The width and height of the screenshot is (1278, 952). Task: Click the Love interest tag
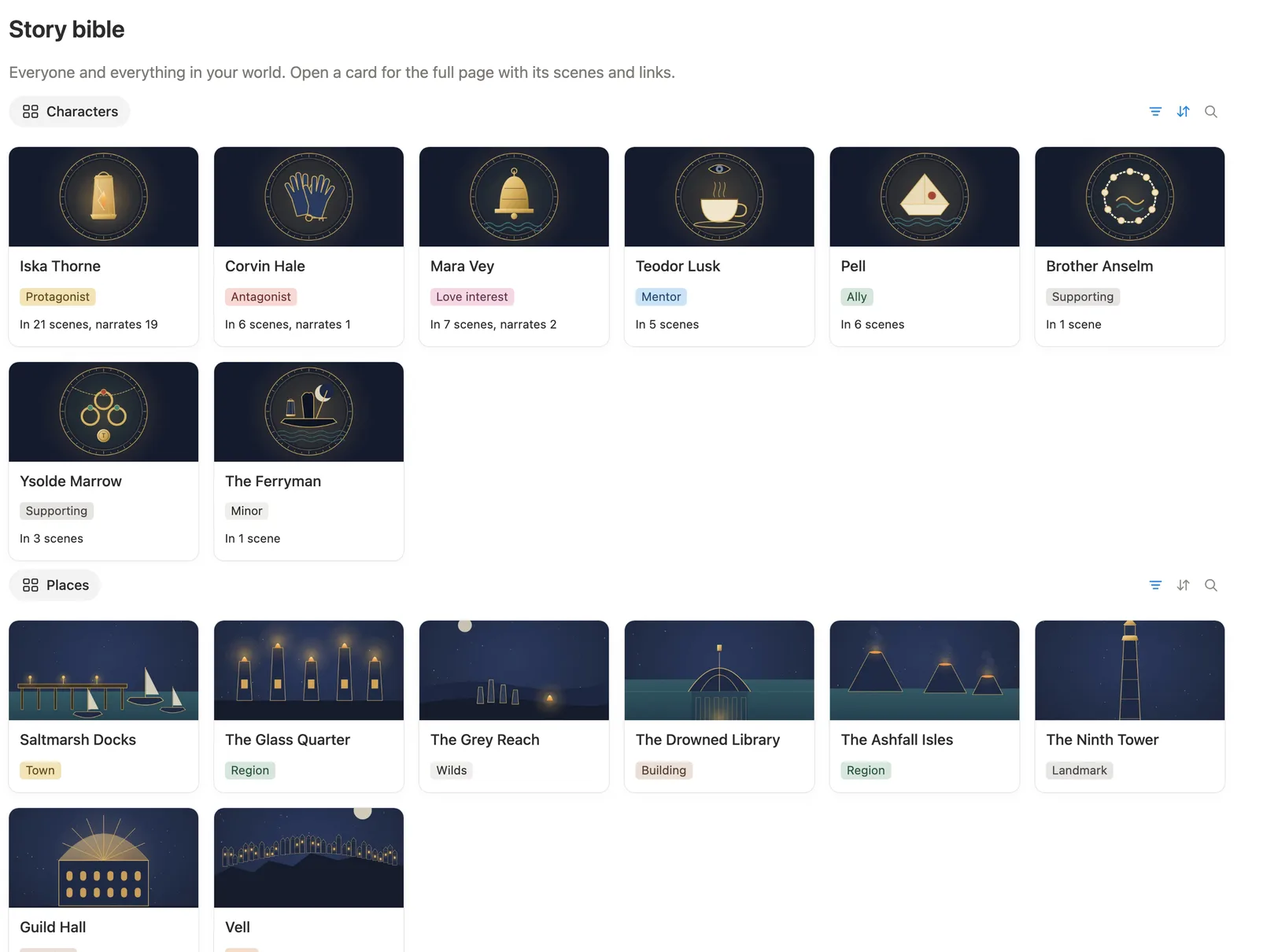[x=472, y=297]
